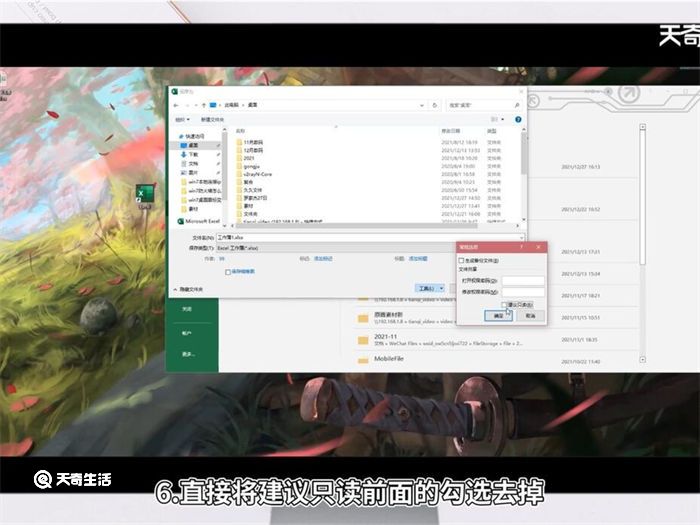Focus the open-permission password field
The height and width of the screenshot is (525, 700).
tap(523, 280)
